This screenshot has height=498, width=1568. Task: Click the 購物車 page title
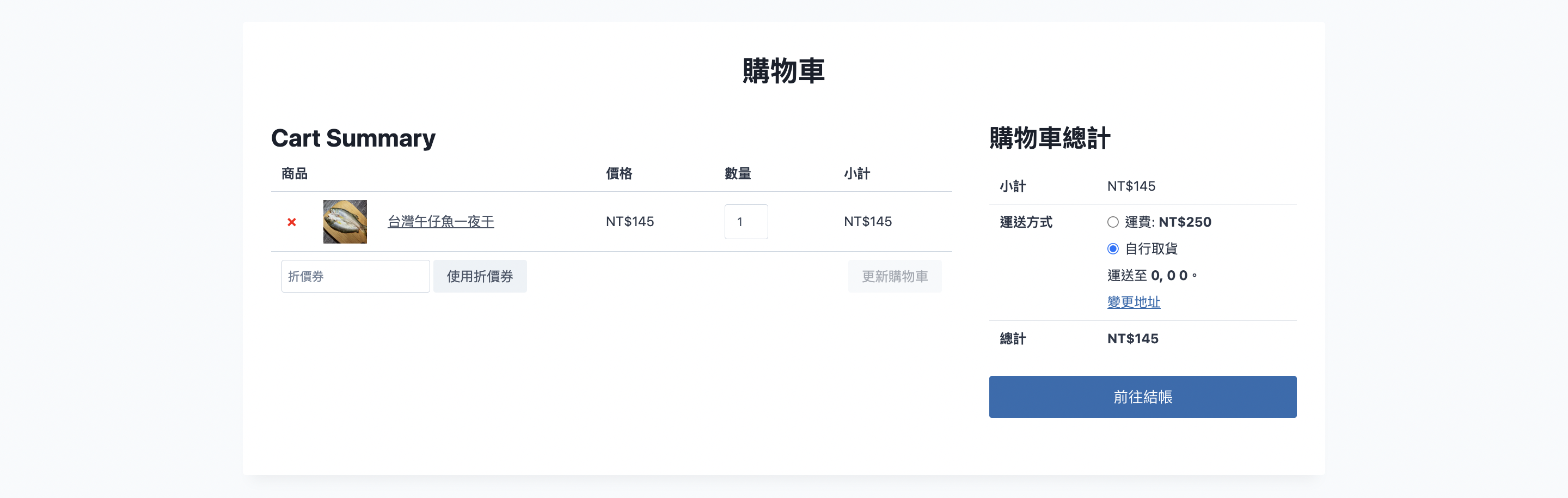[783, 71]
